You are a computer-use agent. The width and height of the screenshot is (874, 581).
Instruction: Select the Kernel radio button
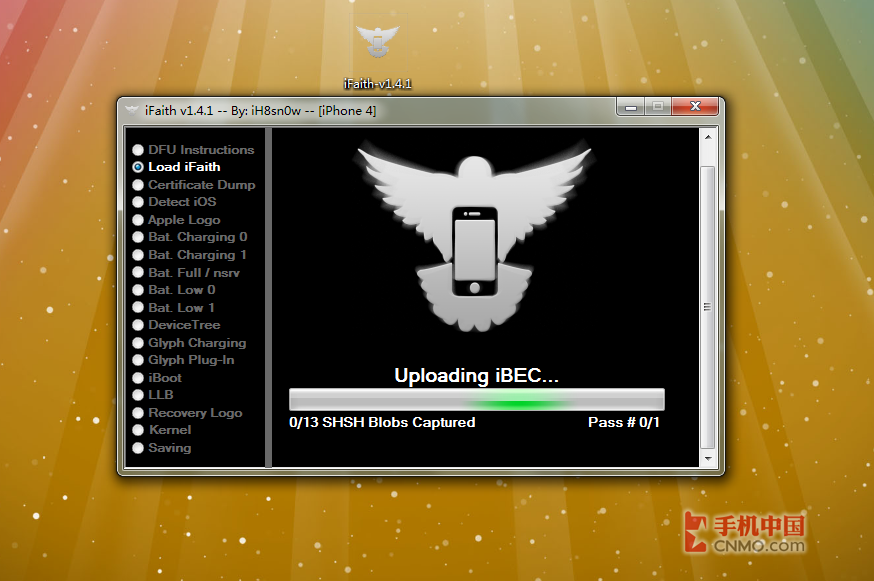(x=138, y=430)
